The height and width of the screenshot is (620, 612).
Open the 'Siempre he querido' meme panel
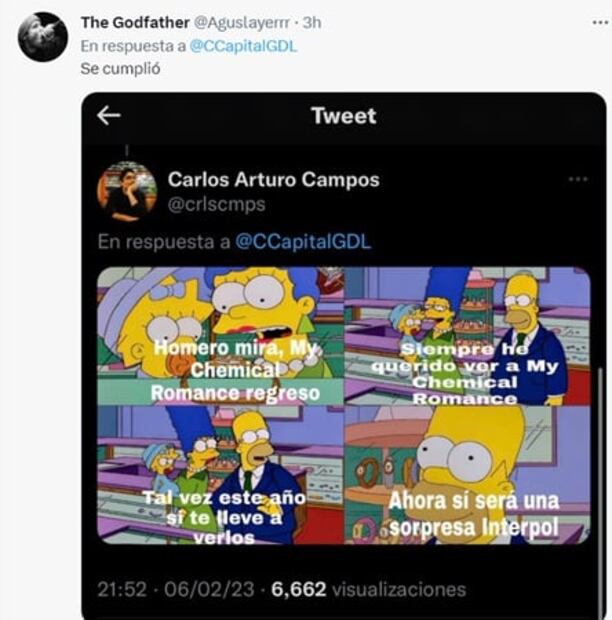468,335
